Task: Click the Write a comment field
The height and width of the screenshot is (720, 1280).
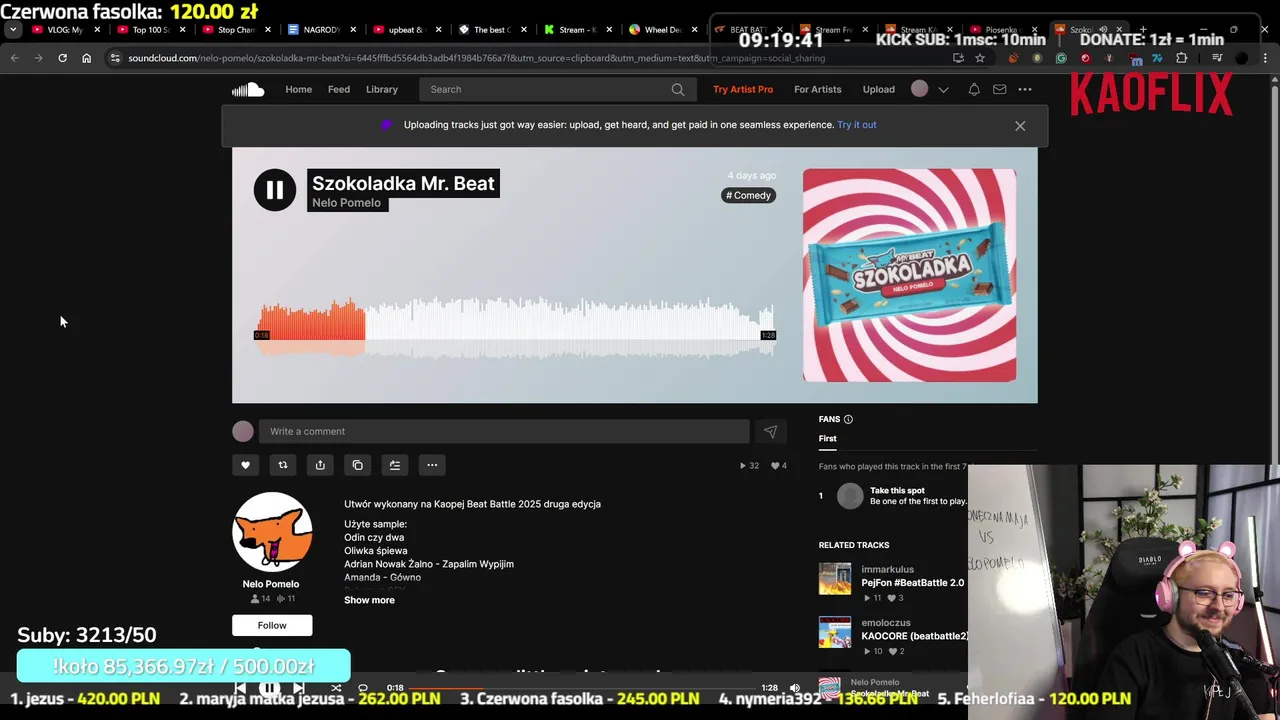Action: (x=504, y=431)
